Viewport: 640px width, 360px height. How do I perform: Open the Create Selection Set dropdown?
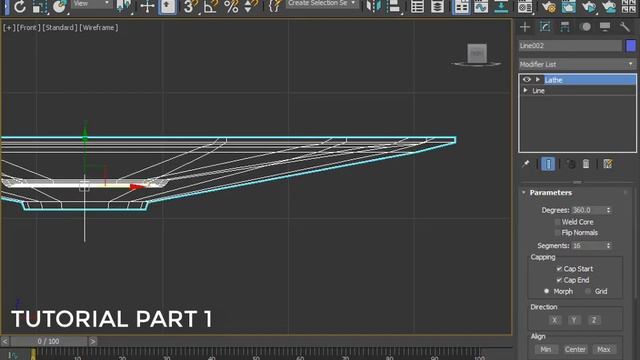[x=321, y=4]
